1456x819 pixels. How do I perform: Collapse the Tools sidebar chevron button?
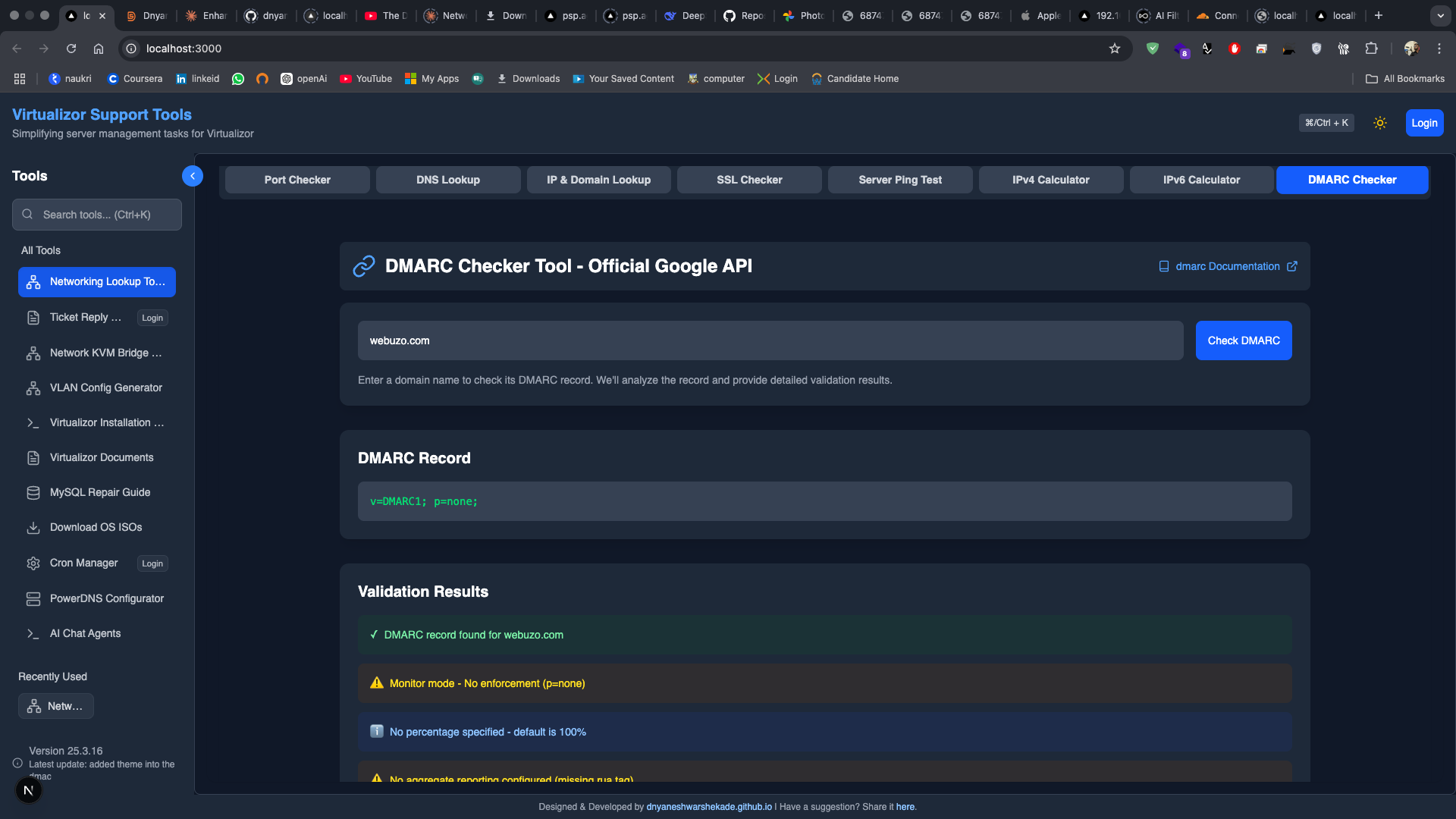(193, 176)
